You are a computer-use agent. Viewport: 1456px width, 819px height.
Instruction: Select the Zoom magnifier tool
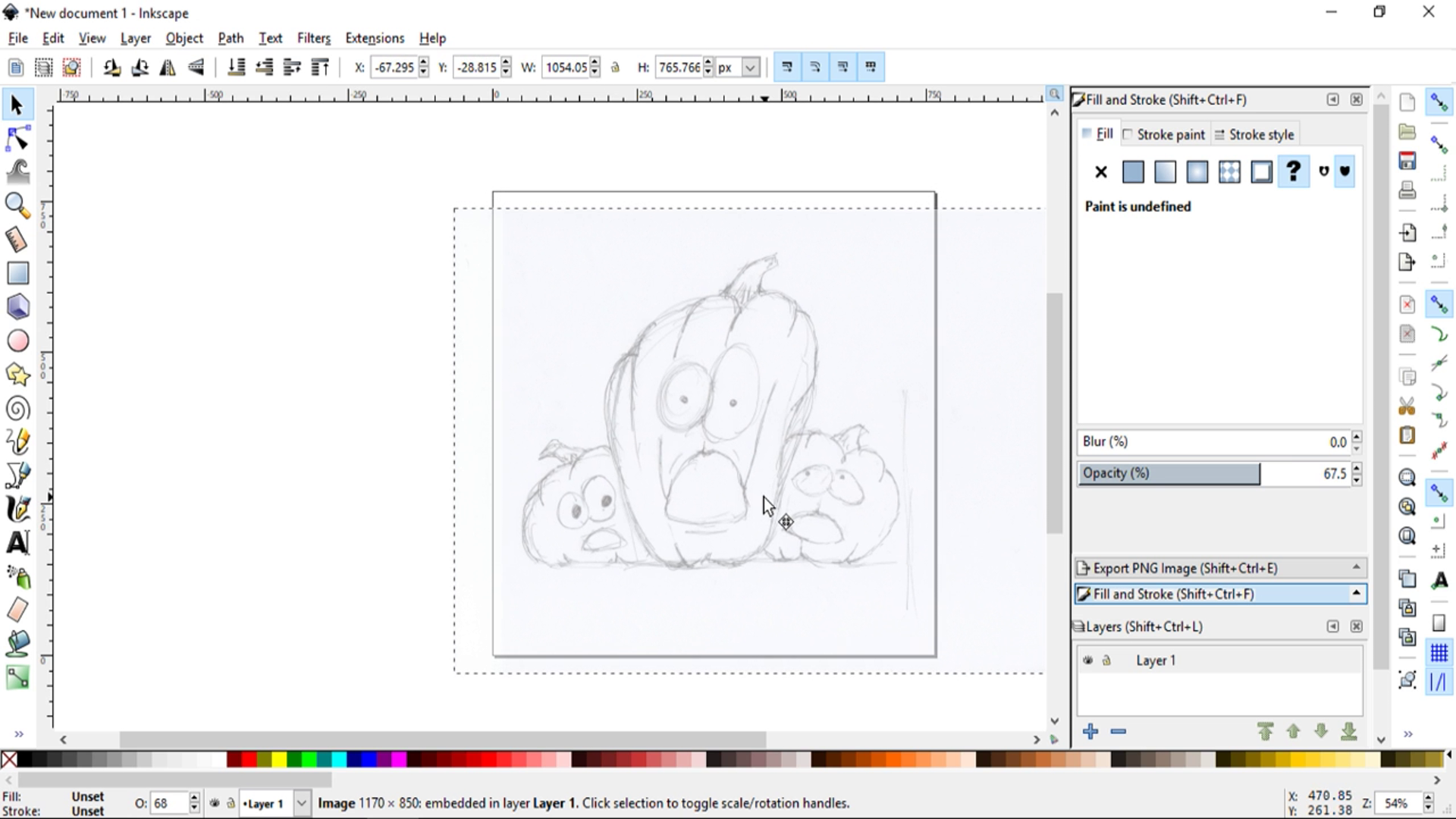pos(17,206)
